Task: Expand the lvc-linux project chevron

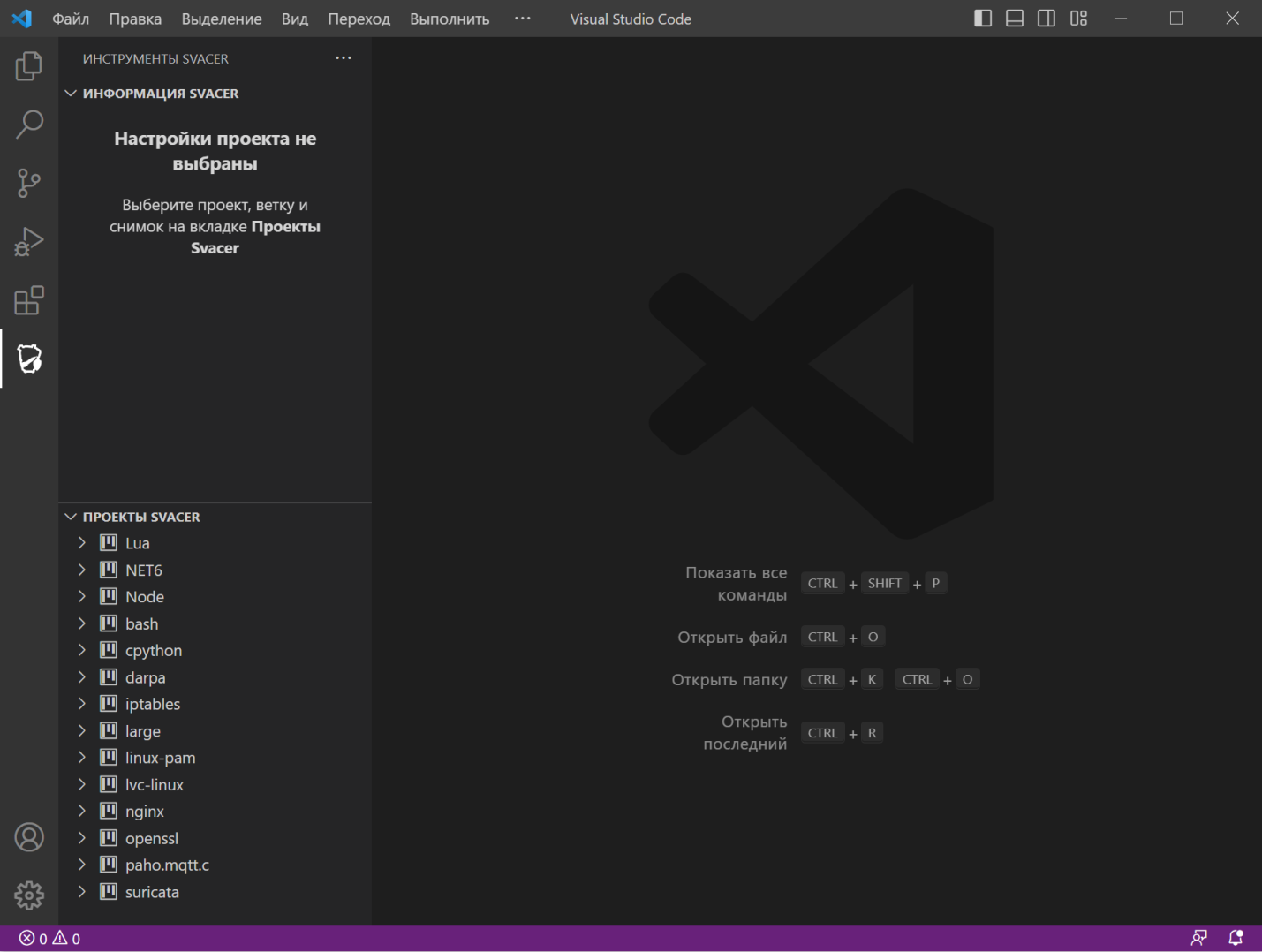Action: 82,784
